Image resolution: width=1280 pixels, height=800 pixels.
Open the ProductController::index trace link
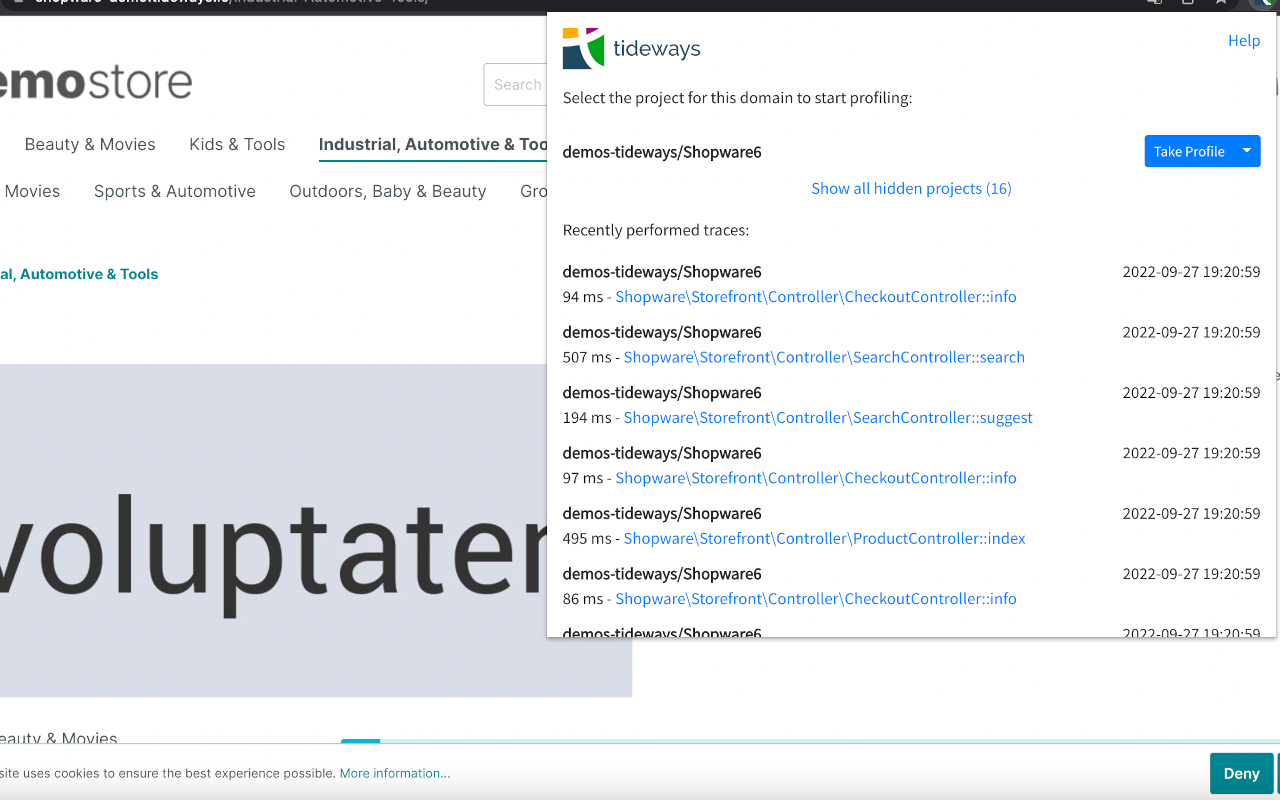pyautogui.click(x=824, y=538)
